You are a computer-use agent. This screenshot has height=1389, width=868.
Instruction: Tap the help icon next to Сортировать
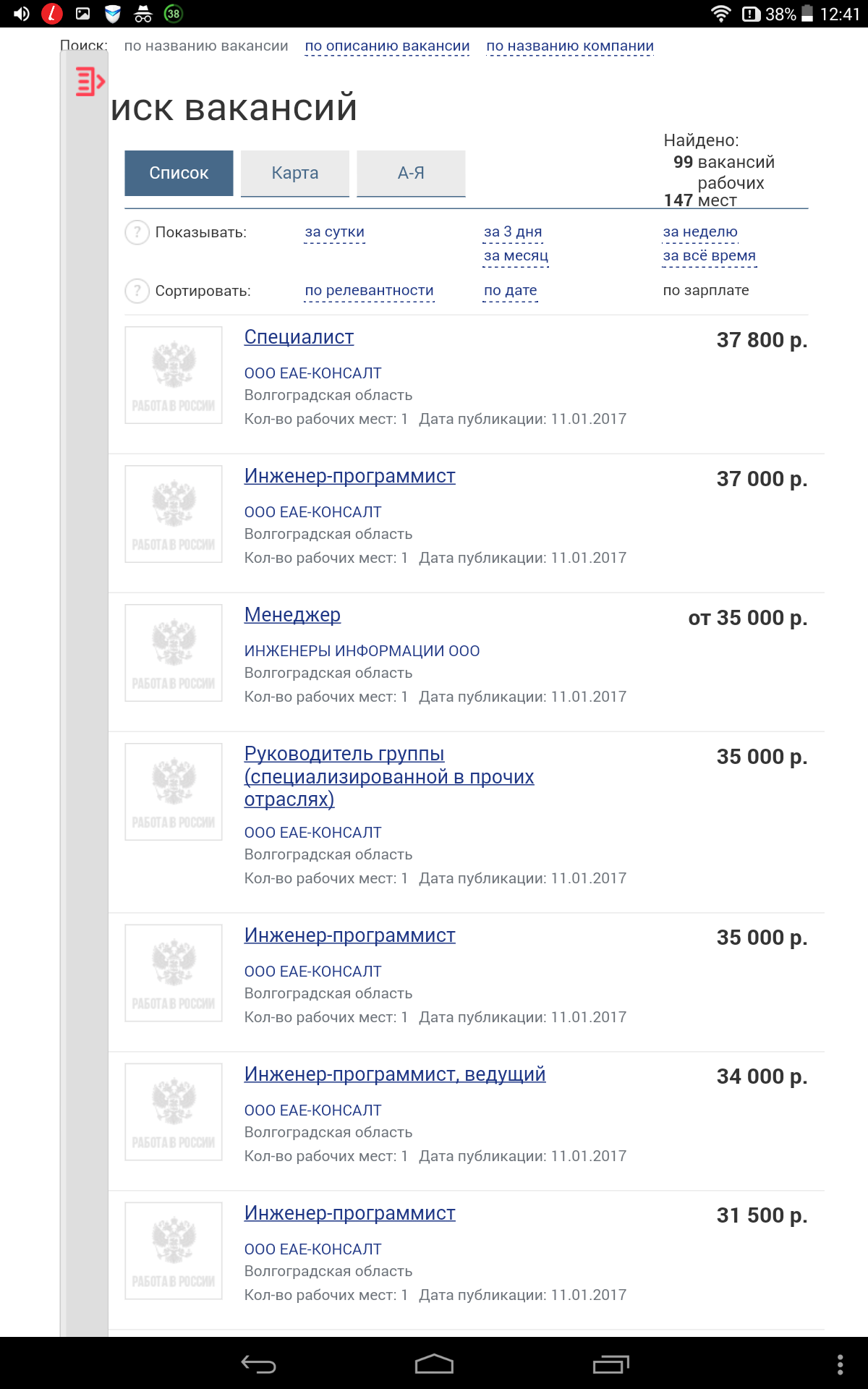point(137,291)
